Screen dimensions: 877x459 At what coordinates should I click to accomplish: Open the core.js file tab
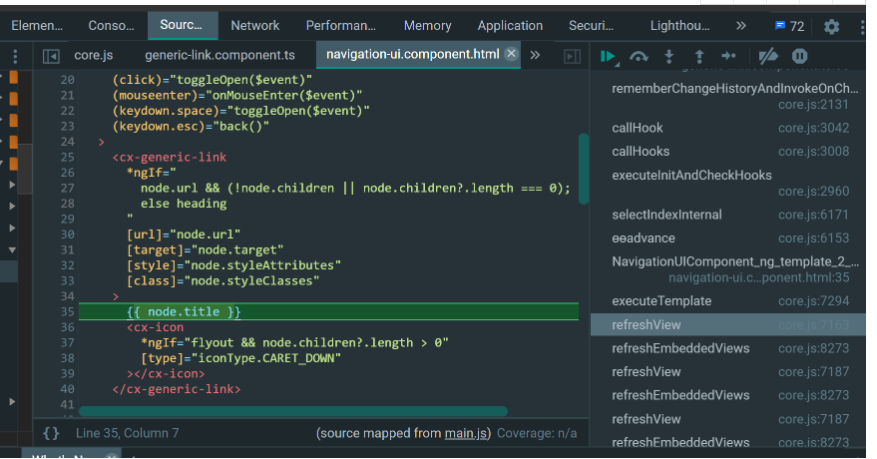[x=93, y=55]
